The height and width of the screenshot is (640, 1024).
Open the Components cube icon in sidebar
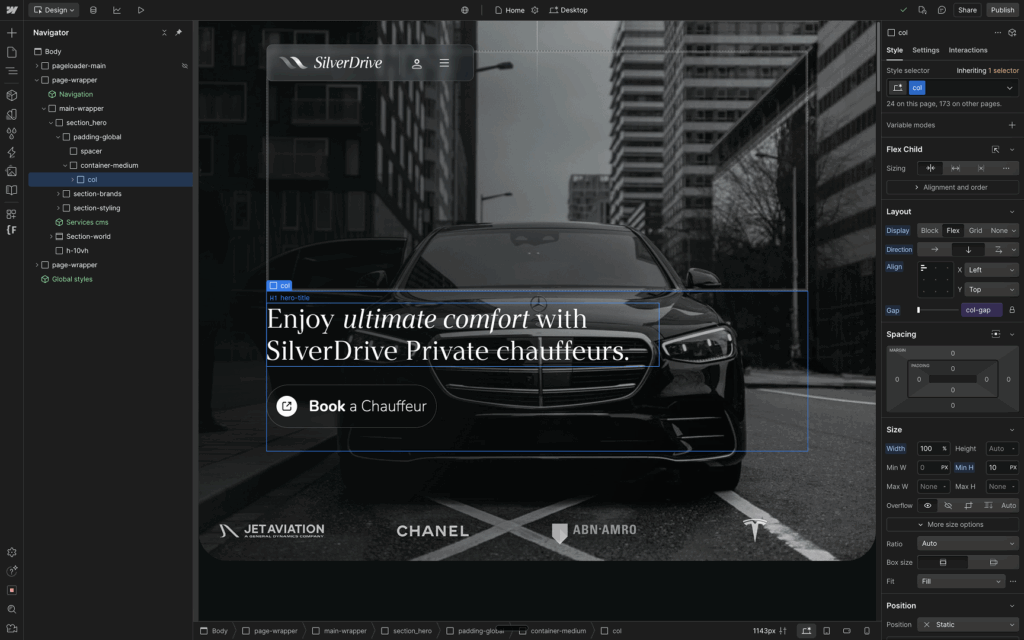coord(12,95)
